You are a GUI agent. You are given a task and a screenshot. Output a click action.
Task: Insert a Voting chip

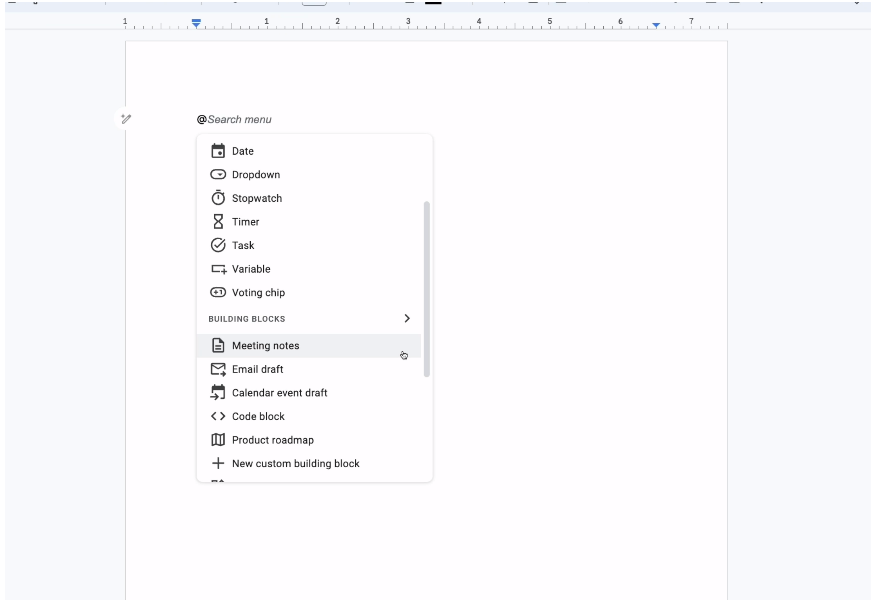click(x=309, y=293)
